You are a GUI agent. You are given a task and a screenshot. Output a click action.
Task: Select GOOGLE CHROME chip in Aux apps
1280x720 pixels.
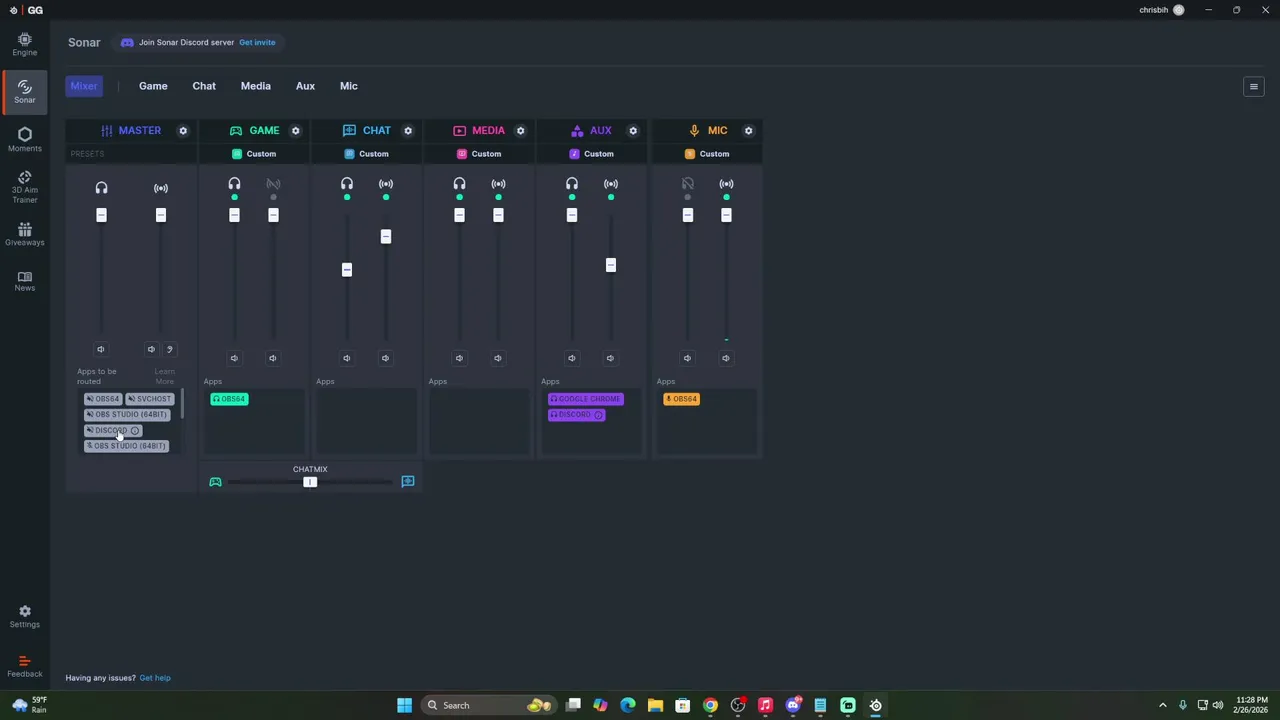point(586,399)
